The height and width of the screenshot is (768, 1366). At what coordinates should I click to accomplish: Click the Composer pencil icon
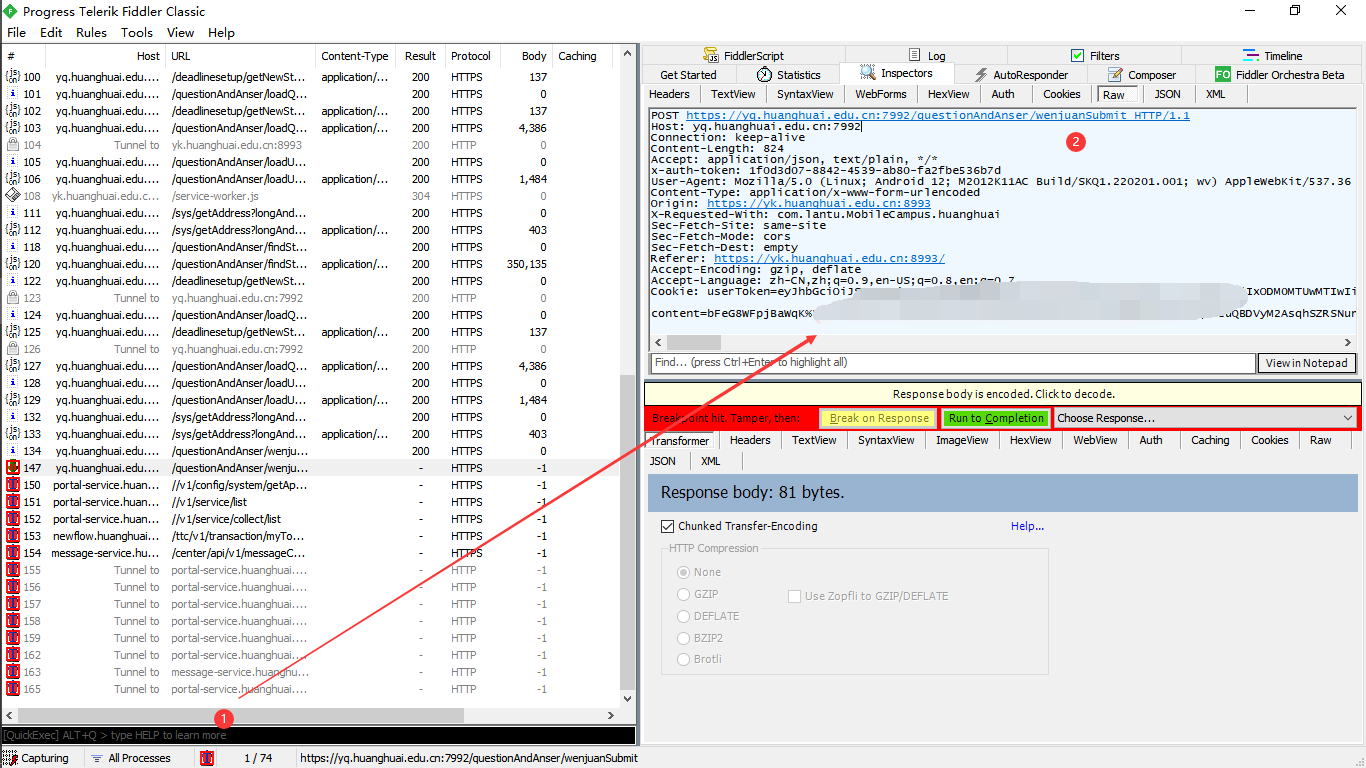tap(1116, 75)
